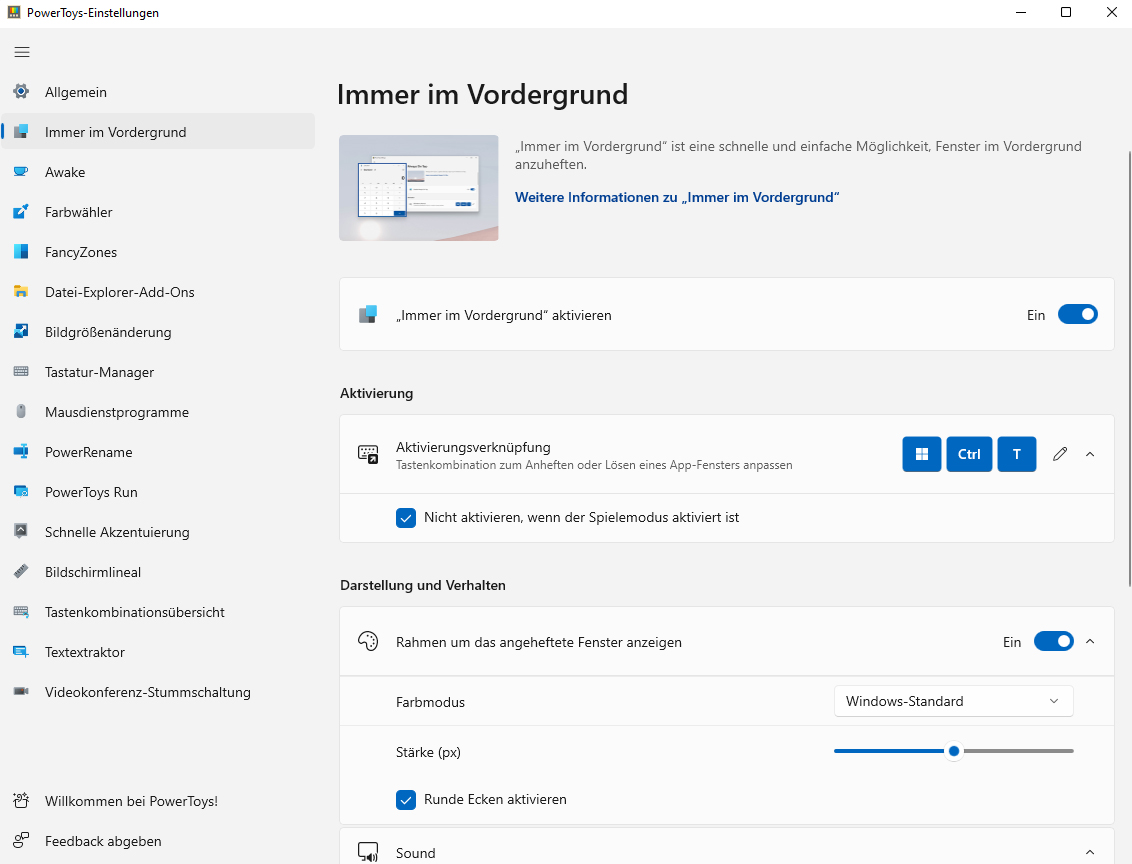Open the FancyZones settings page

click(x=157, y=252)
